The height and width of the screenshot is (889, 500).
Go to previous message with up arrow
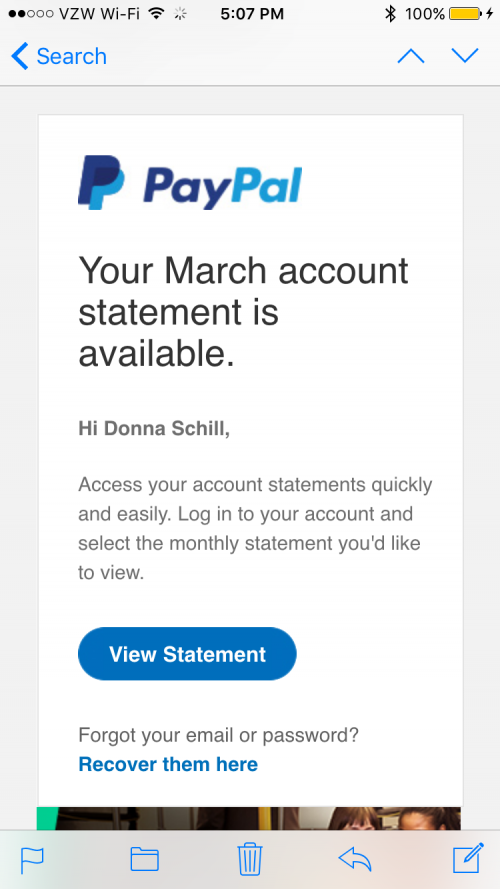[x=411, y=56]
